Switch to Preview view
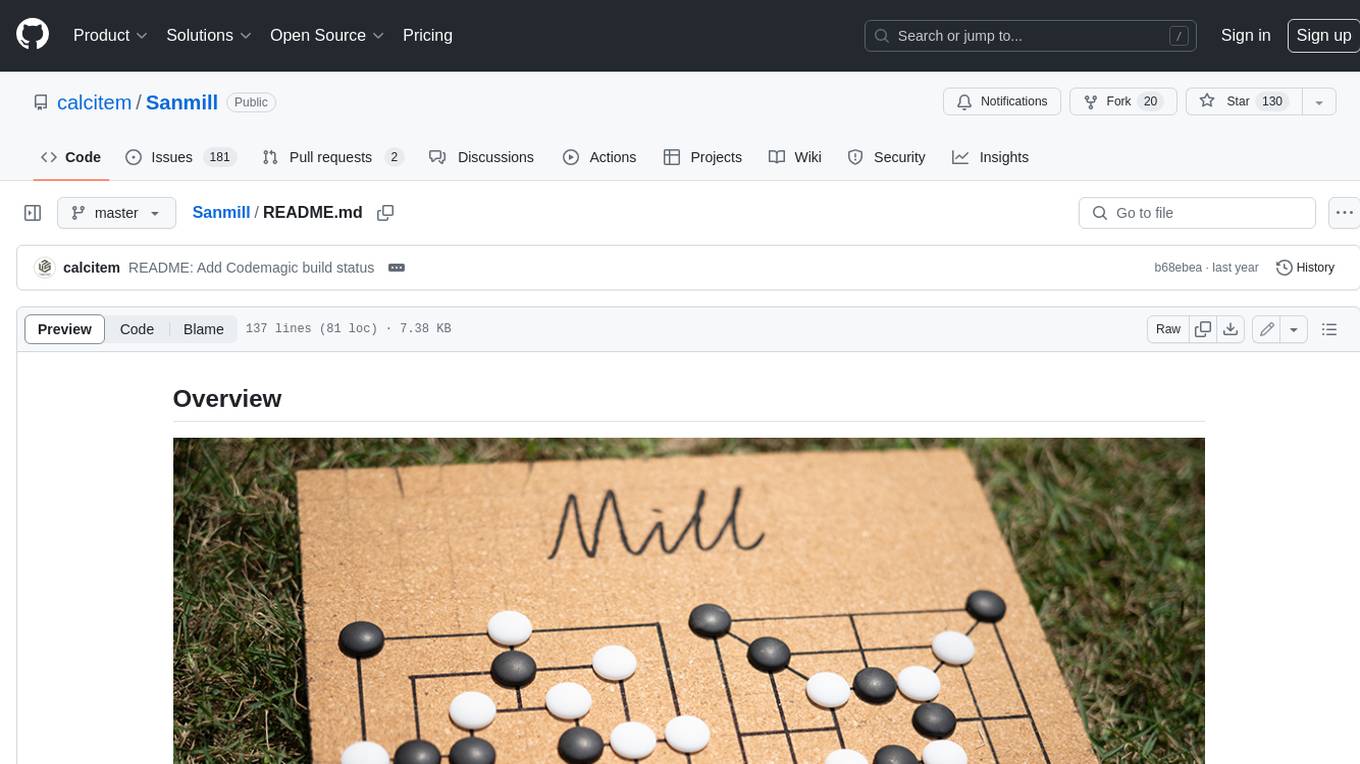 point(65,329)
